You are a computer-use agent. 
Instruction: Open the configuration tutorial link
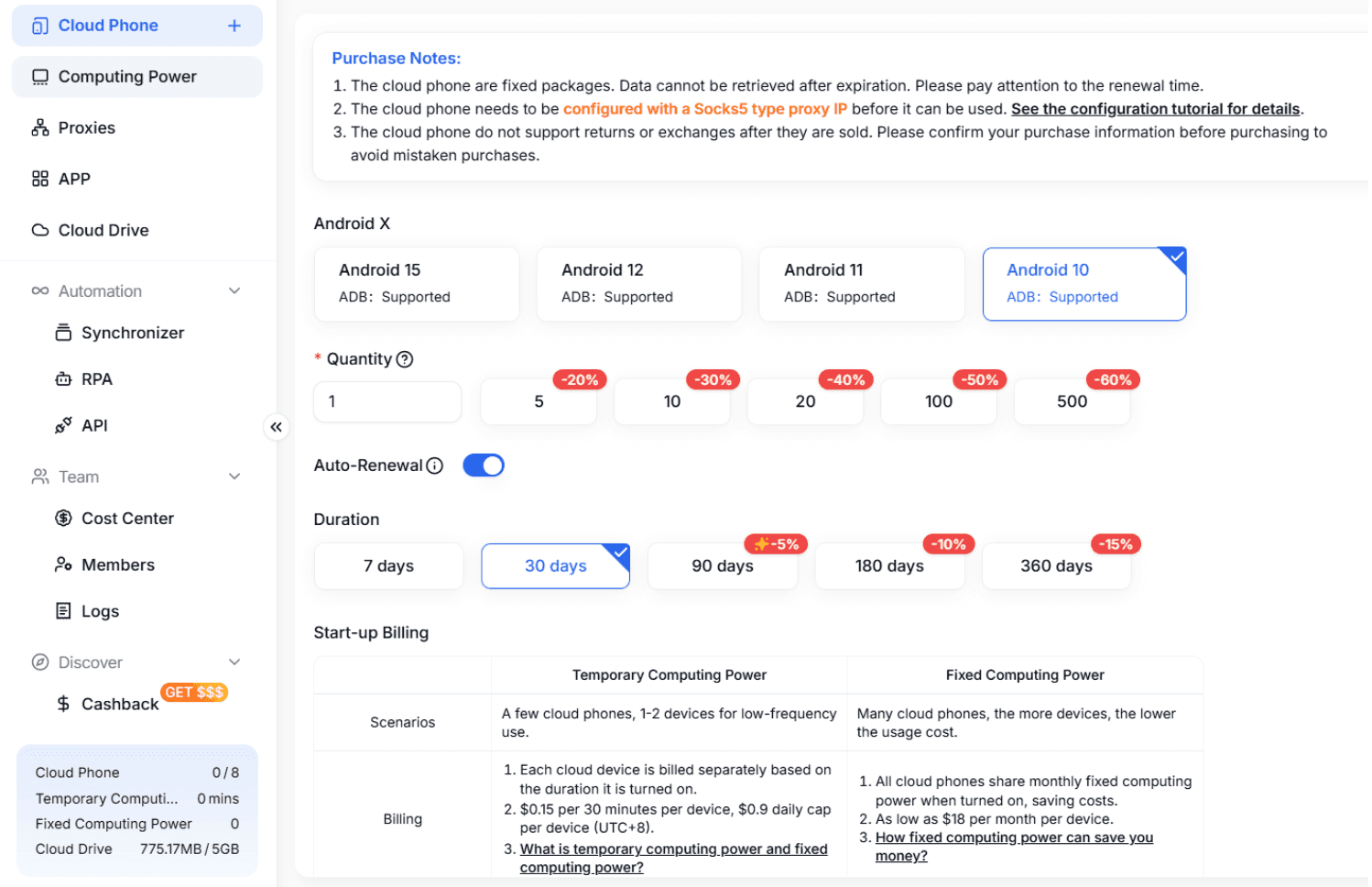1155,109
